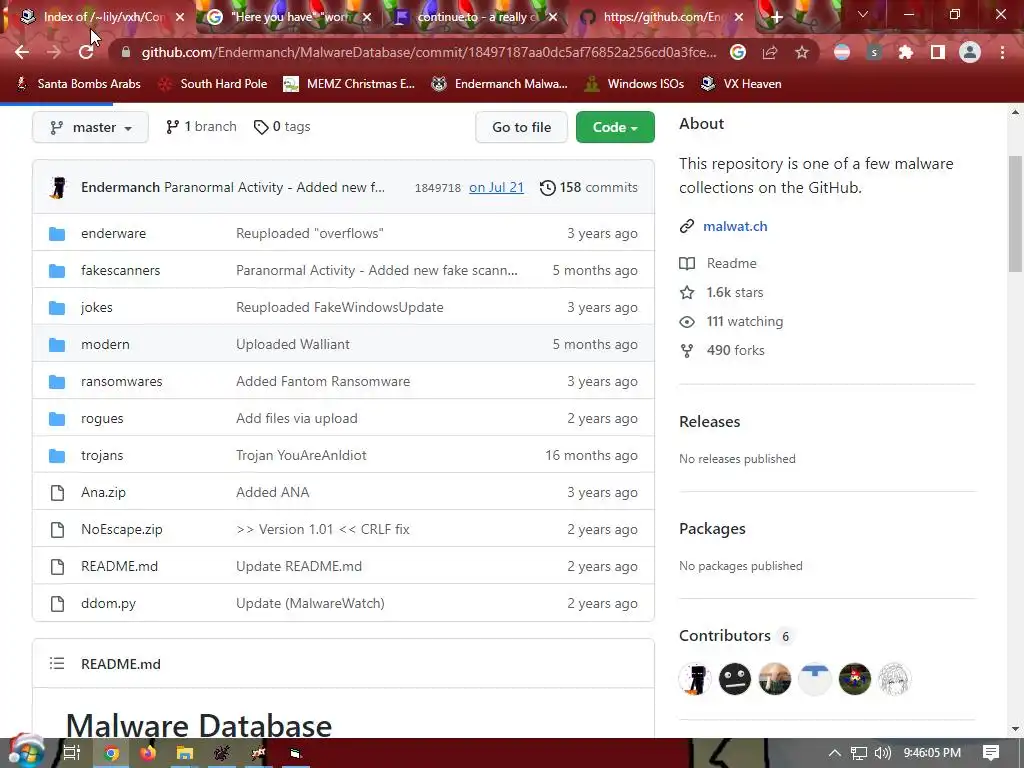1024x768 pixels.
Task: Open the Santa Bombs Arabs bookmark
Action: pyautogui.click(x=79, y=84)
